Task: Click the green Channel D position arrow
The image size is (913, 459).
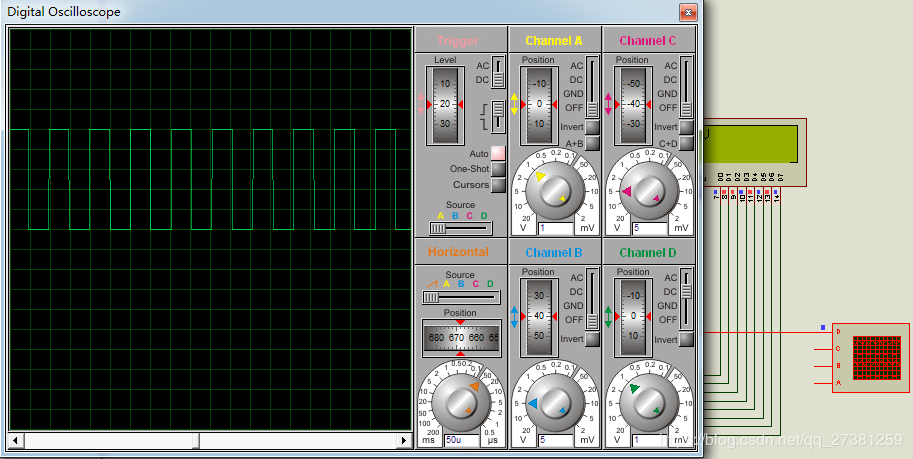Action: click(608, 317)
